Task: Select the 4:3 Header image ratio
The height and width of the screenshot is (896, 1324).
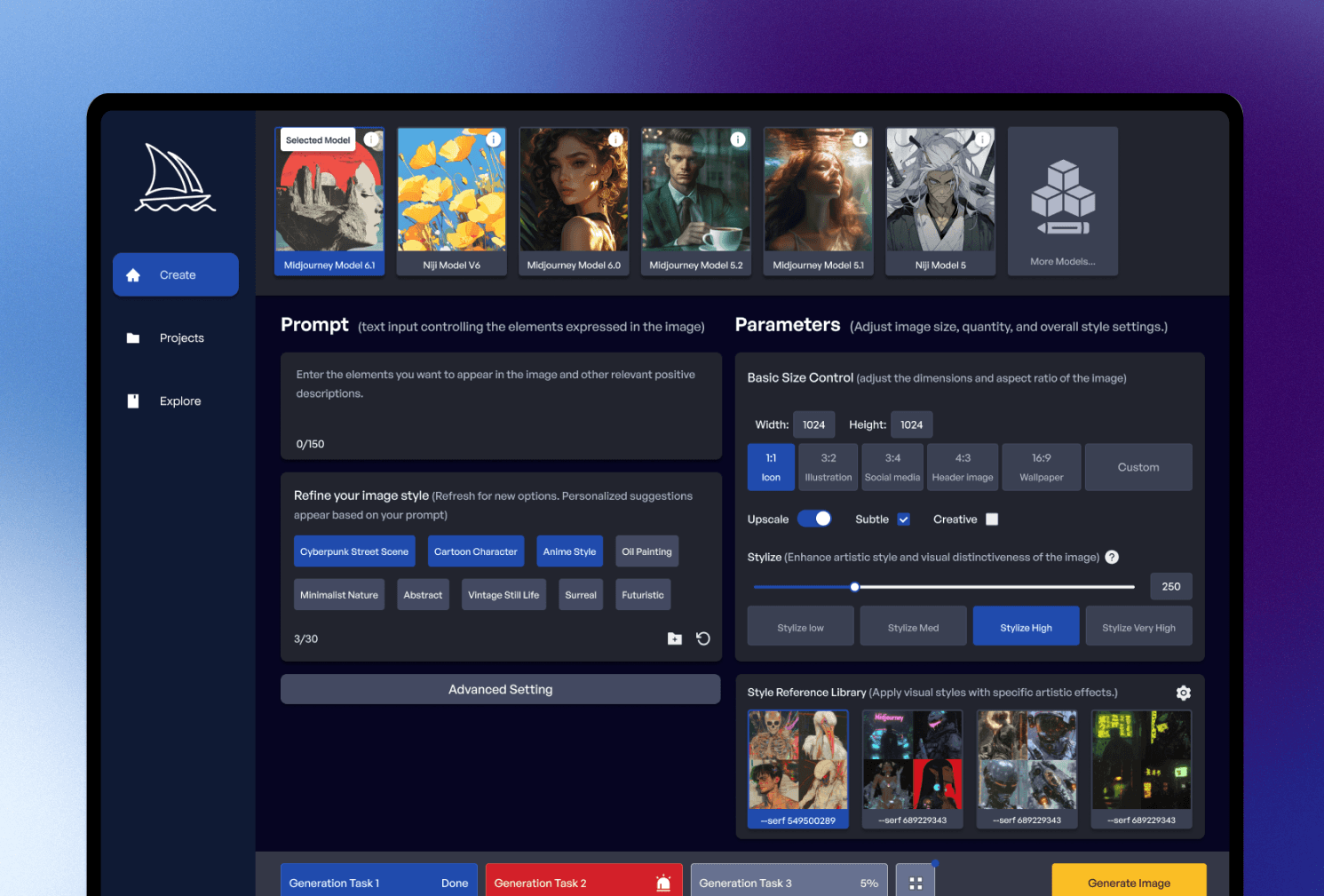Action: [963, 467]
